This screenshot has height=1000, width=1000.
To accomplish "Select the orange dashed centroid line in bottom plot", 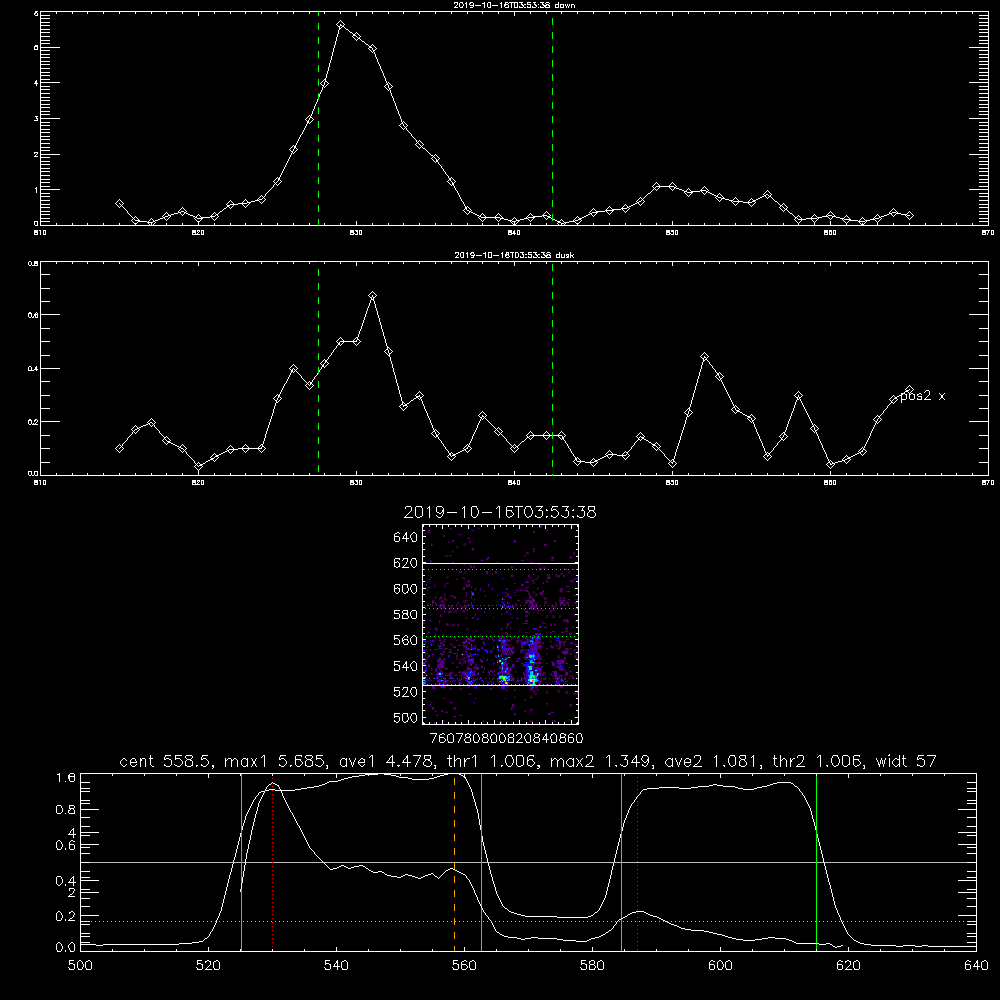I will 454,861.
